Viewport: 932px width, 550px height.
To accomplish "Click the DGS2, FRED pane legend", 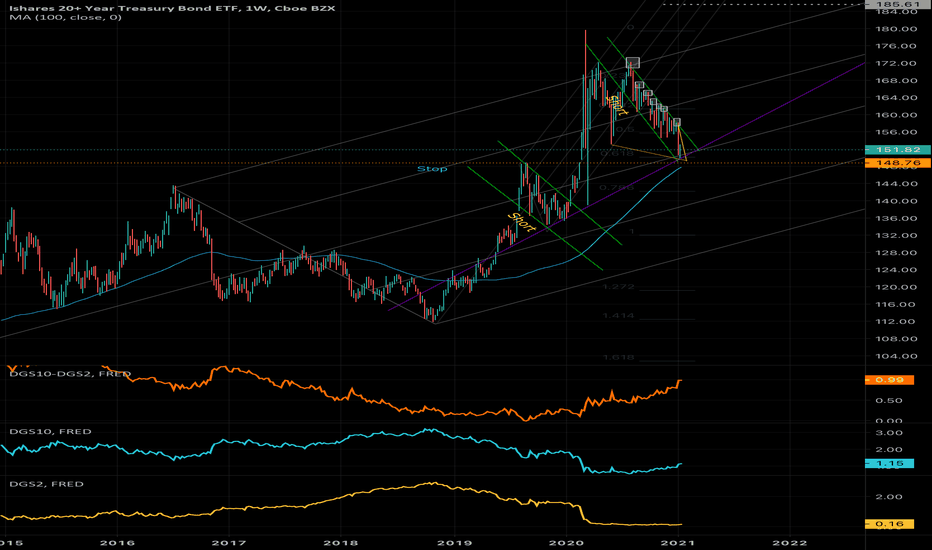I will pyautogui.click(x=46, y=484).
